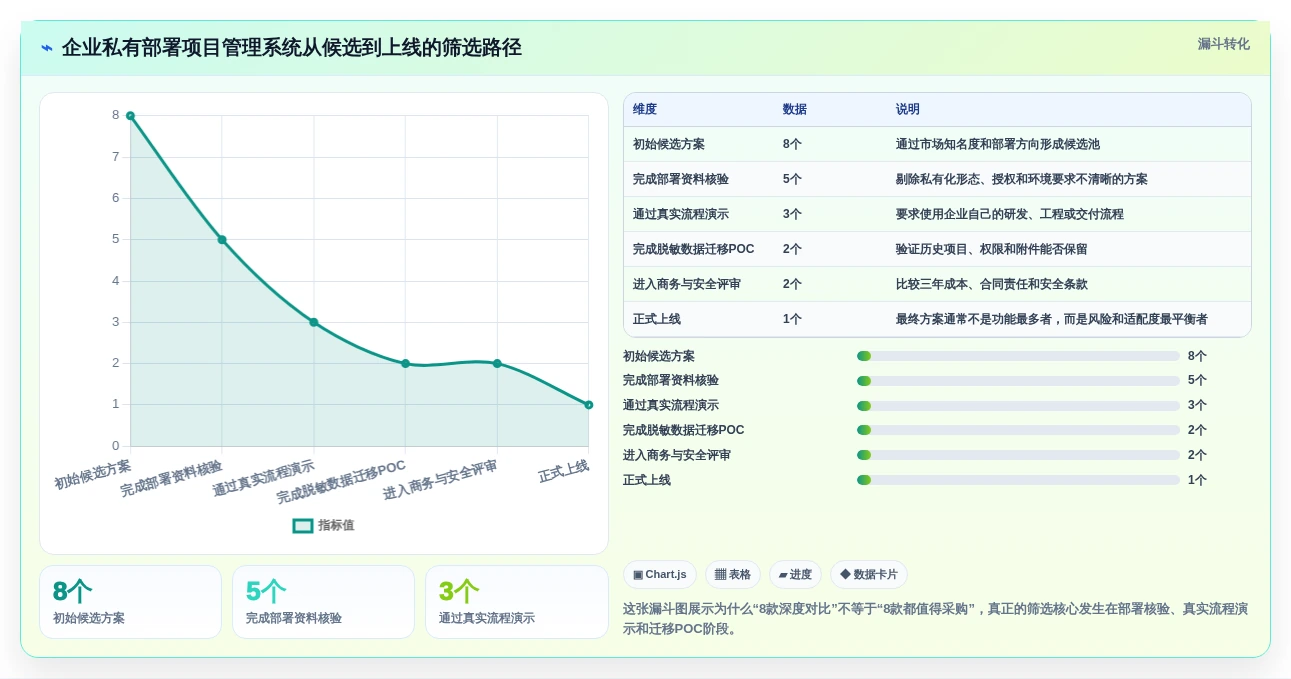1291x679 pixels.
Task: Click the progress bar for 正式上线
Action: point(1018,481)
